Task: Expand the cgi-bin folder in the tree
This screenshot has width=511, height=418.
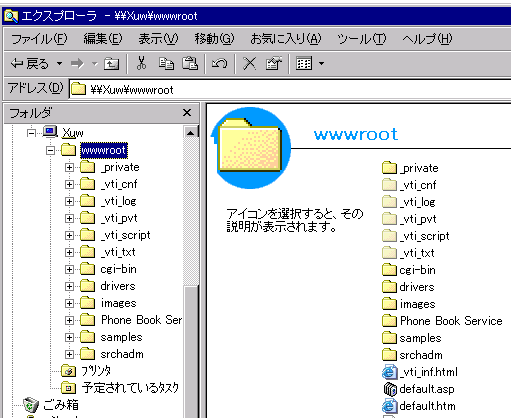Action: (69, 269)
